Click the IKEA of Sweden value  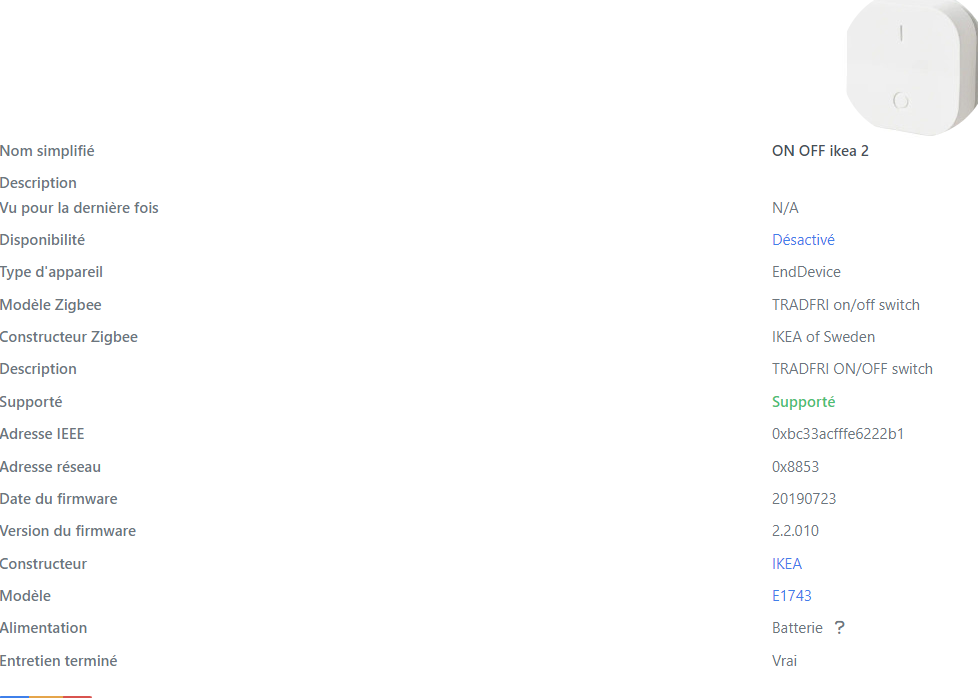pos(823,337)
